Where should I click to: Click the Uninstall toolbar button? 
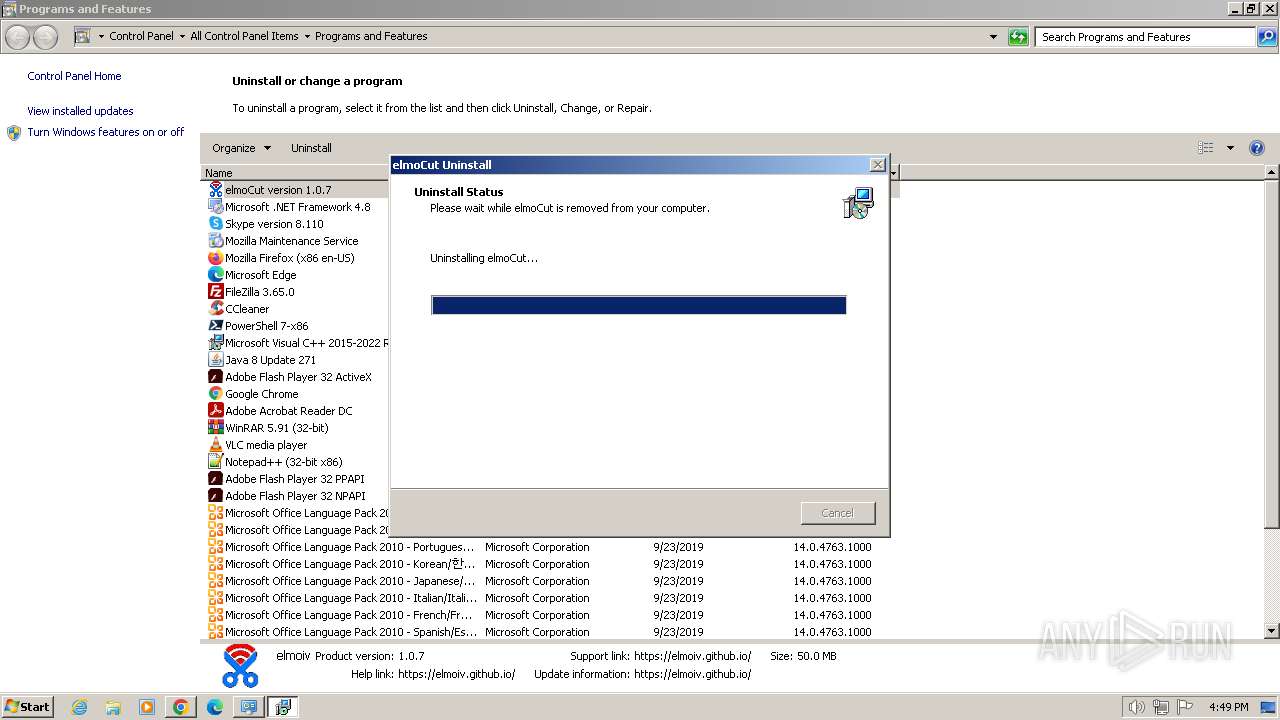click(x=311, y=148)
